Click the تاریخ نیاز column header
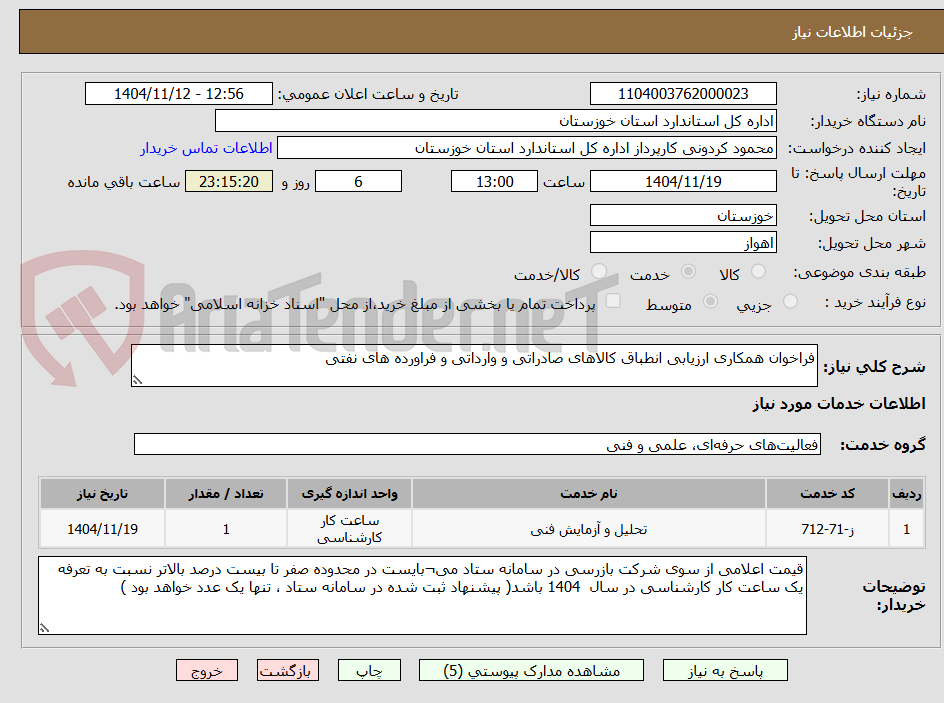 click(x=102, y=494)
